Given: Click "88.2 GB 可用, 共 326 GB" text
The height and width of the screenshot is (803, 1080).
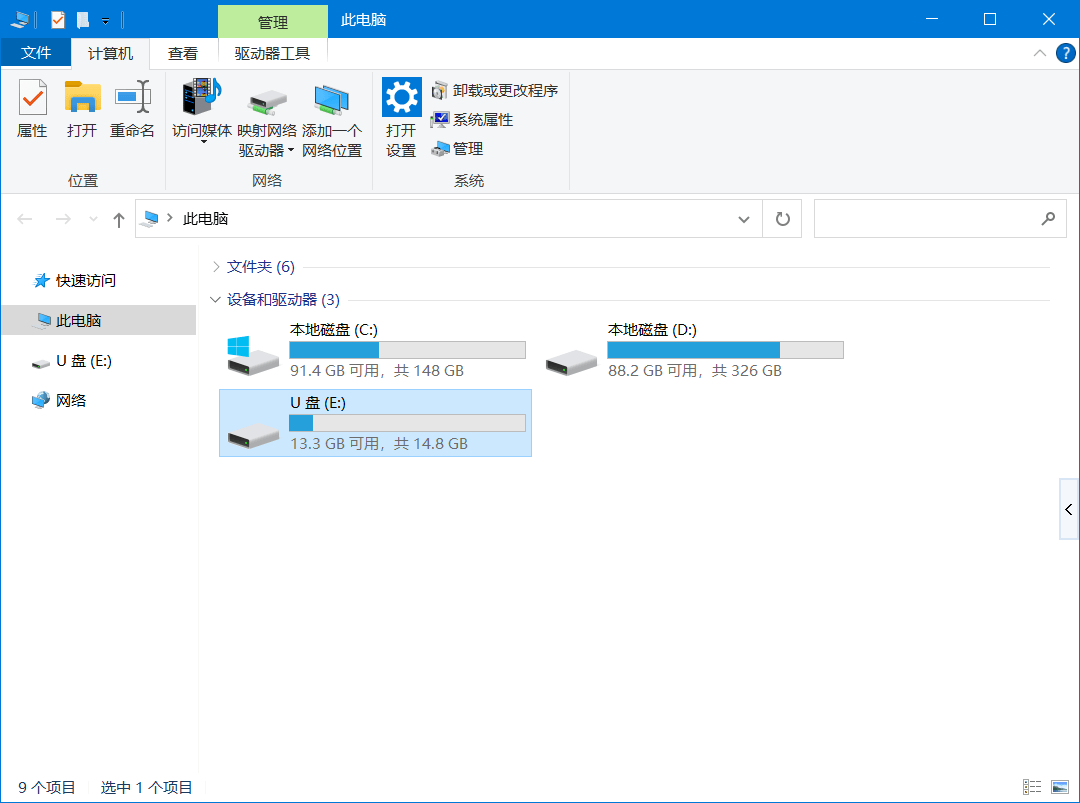Looking at the screenshot, I should [x=695, y=371].
